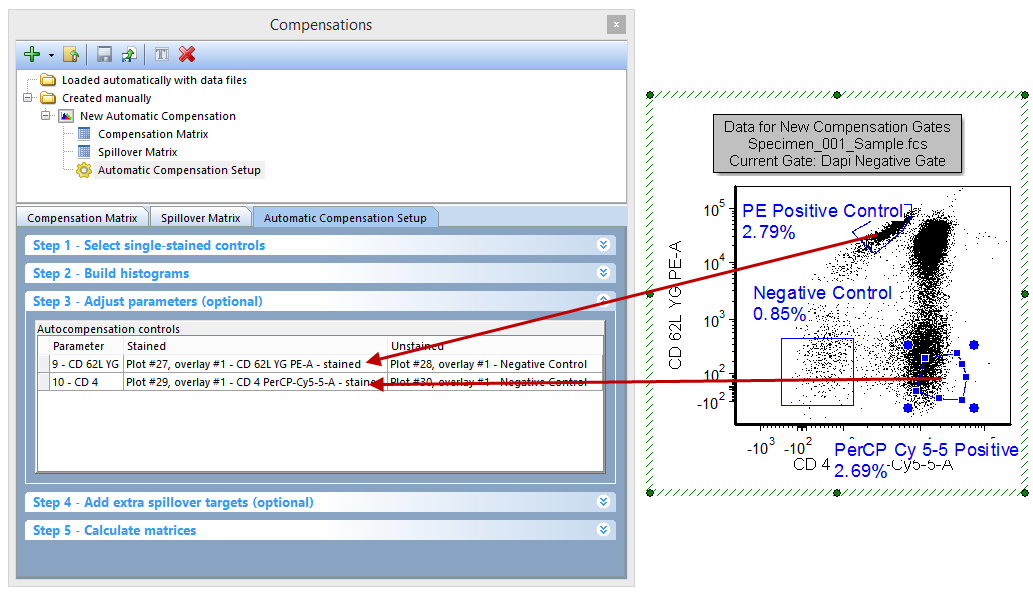1033x595 pixels.
Task: Select Loaded automatically with data files folder
Action: click(154, 80)
